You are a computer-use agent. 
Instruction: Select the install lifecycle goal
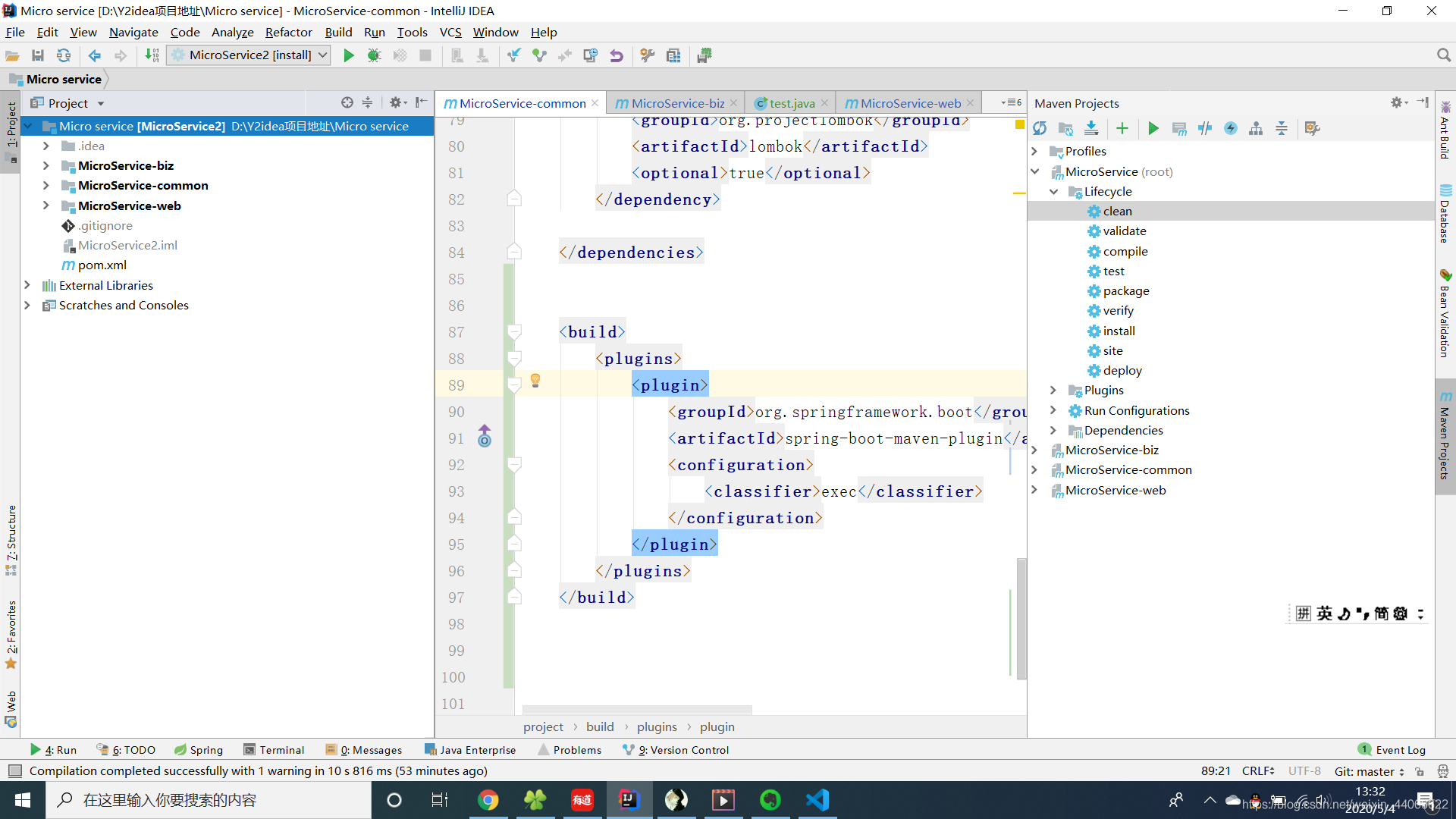click(1119, 331)
